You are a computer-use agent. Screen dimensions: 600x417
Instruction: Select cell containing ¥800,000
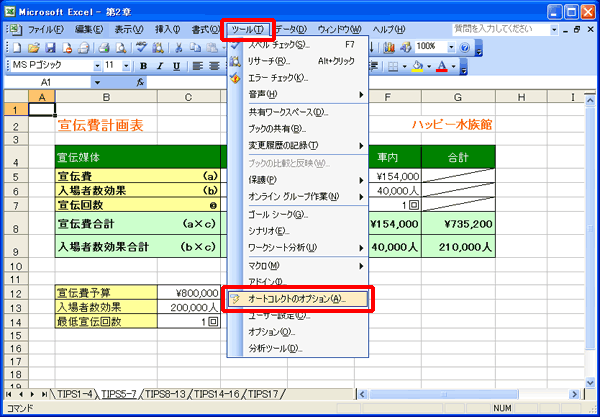click(x=189, y=293)
